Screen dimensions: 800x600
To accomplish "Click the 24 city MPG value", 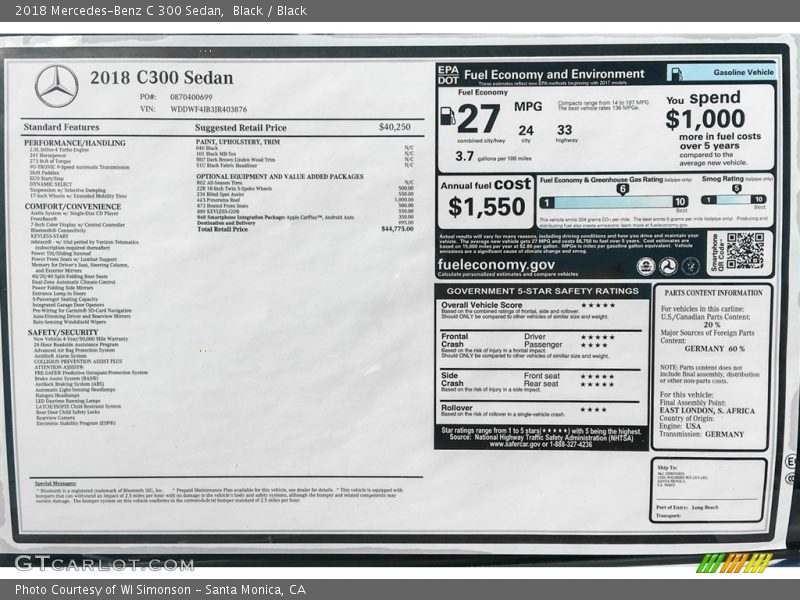I will coord(526,131).
